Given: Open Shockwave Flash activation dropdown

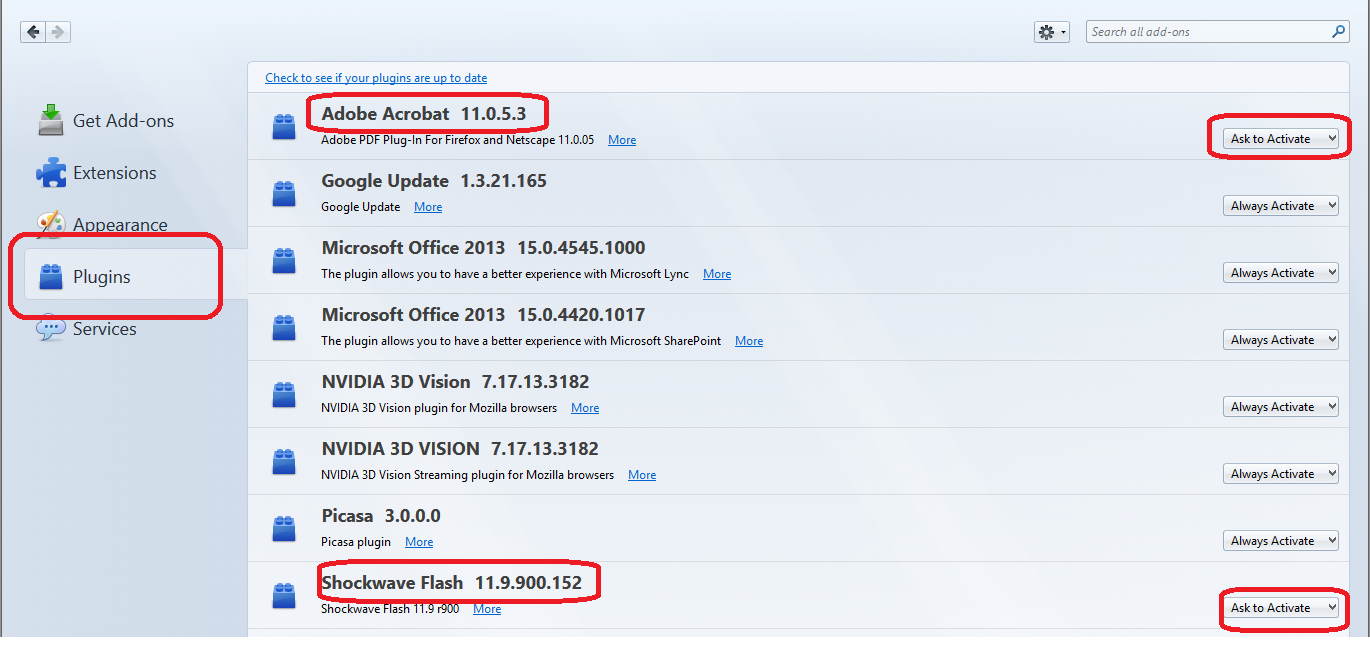Looking at the screenshot, I should (1281, 608).
